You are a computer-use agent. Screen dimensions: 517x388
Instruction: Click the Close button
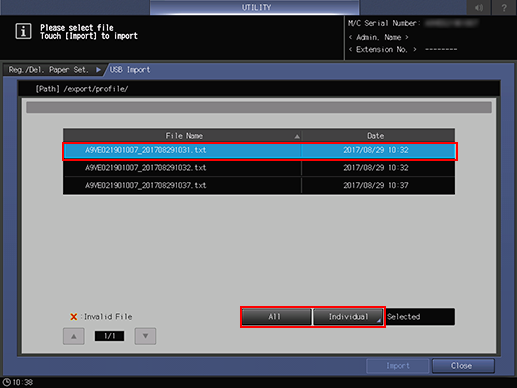click(463, 366)
